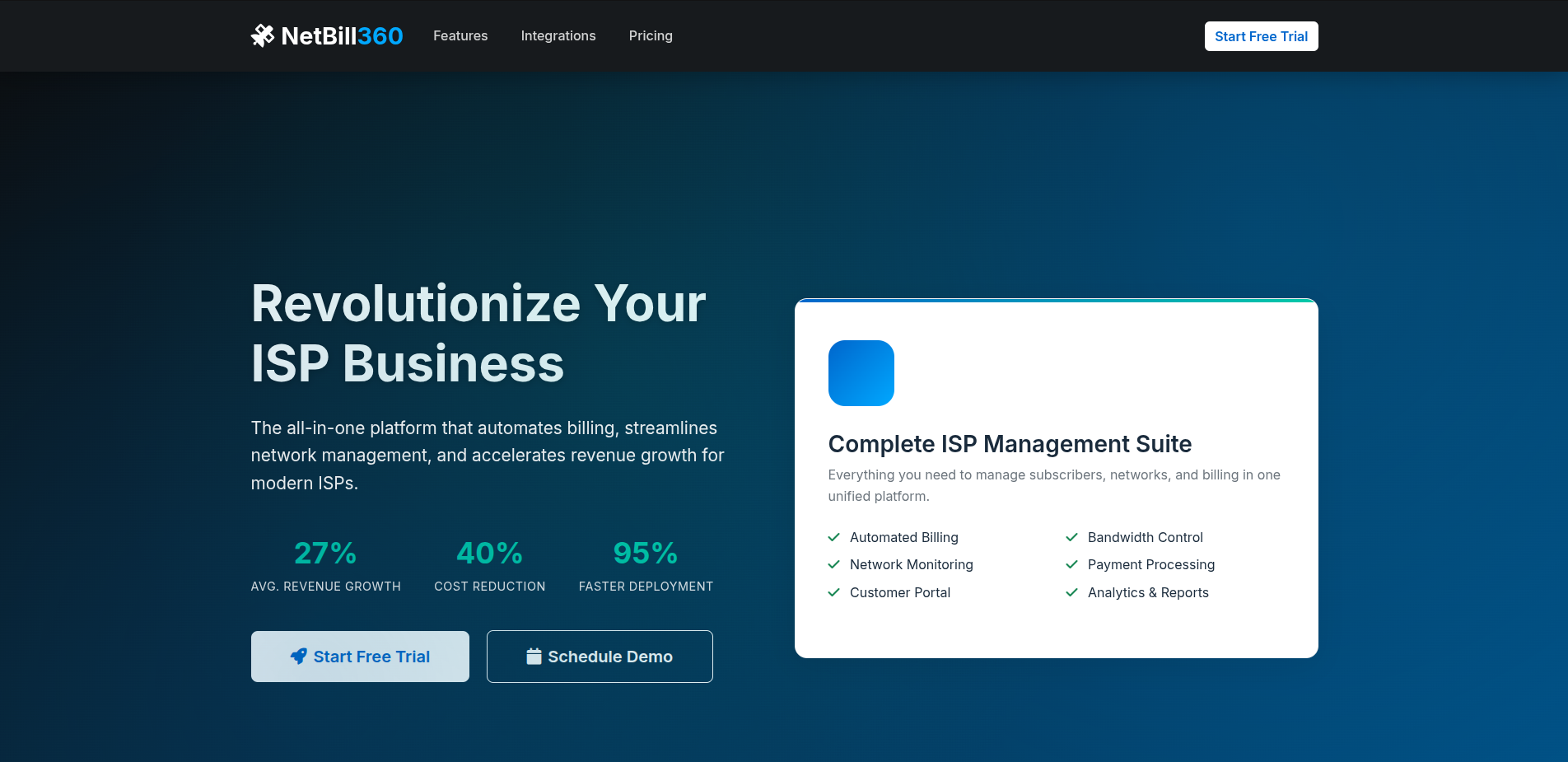
Task: Click the checkmark beside Customer Portal
Action: pos(833,592)
